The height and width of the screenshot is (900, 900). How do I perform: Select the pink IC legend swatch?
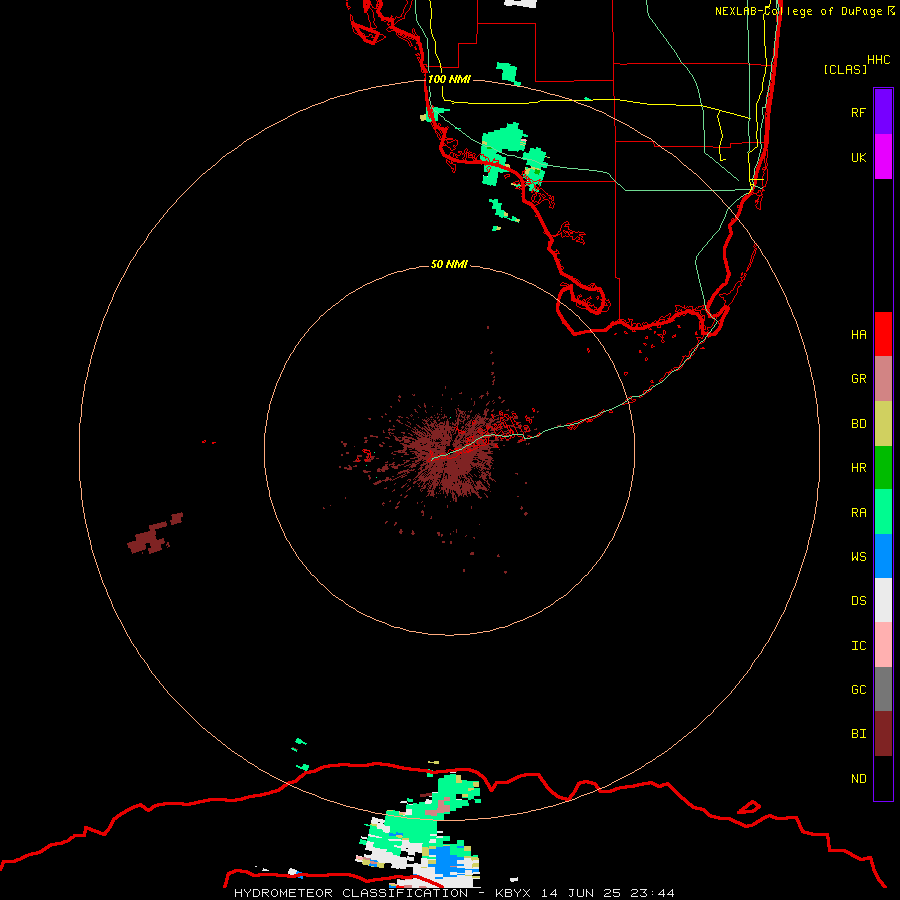click(x=883, y=645)
